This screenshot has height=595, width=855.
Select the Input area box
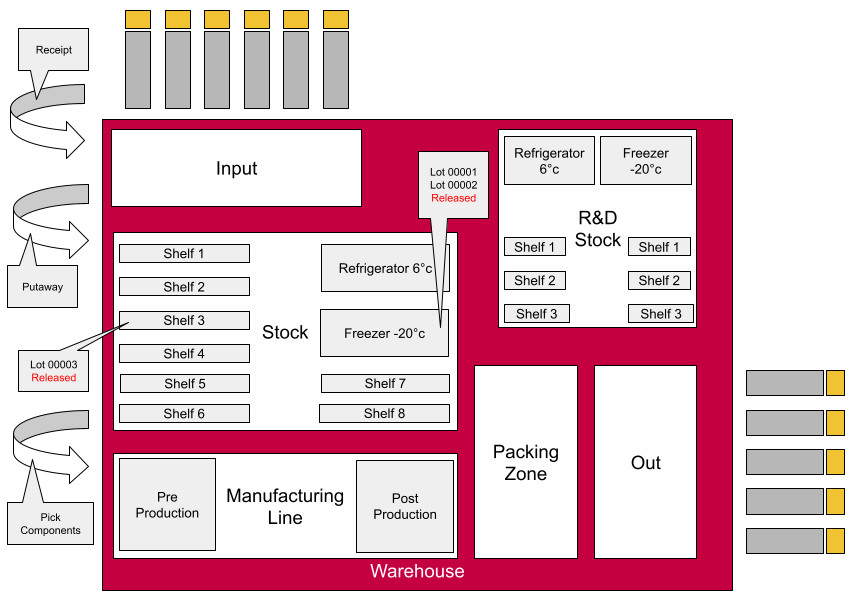(236, 169)
